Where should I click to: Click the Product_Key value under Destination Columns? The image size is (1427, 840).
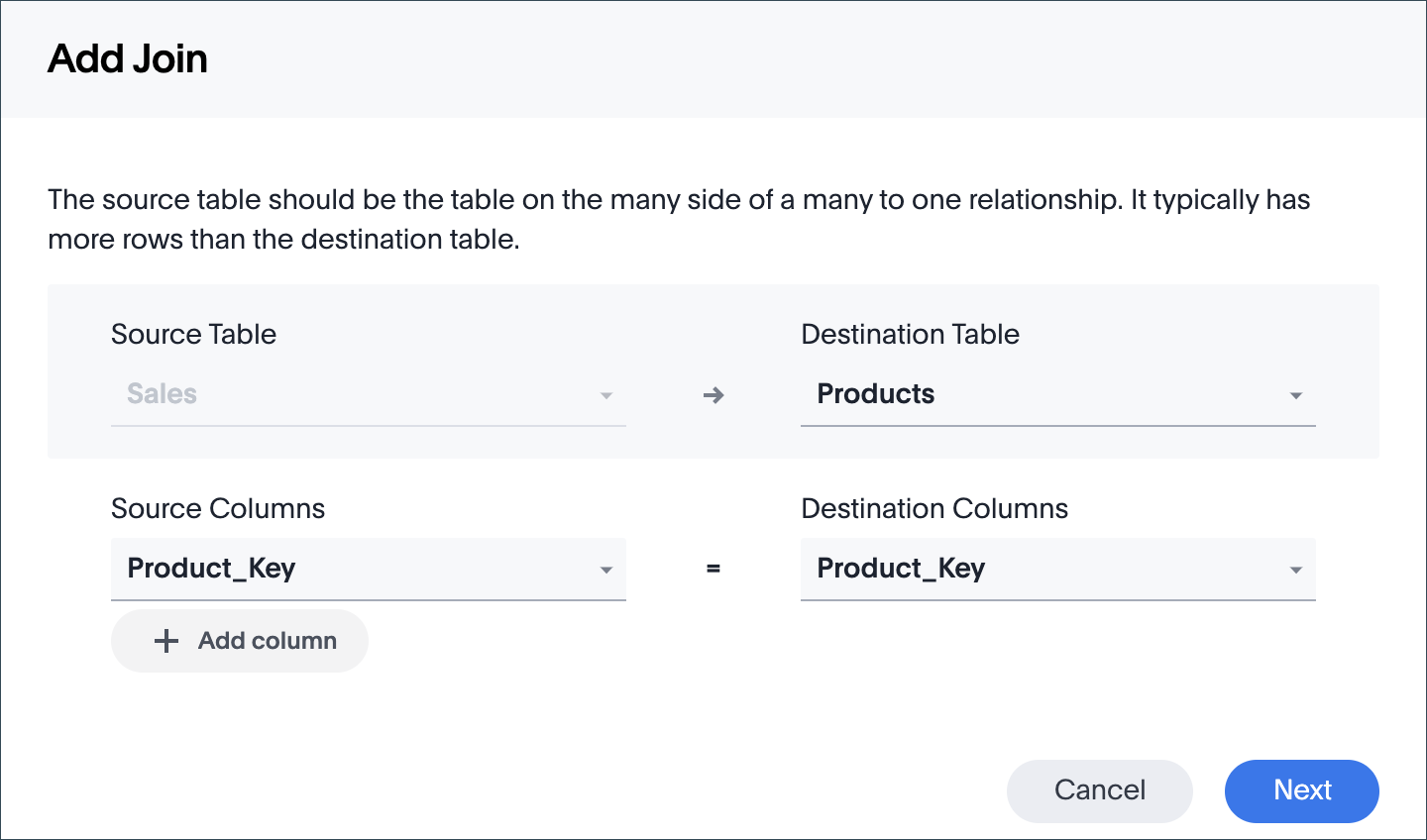click(x=900, y=569)
